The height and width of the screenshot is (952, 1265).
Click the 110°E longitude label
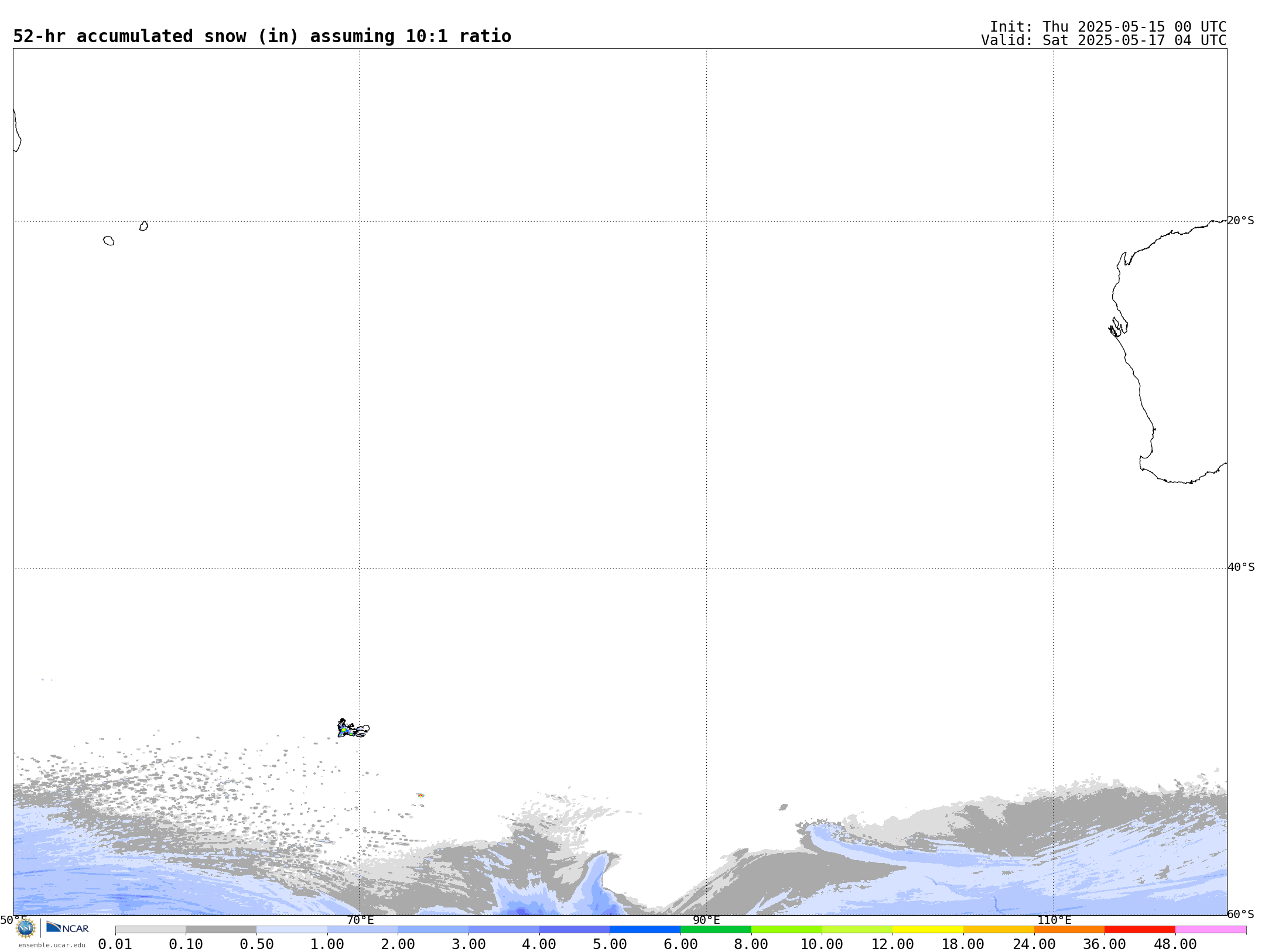pos(1054,920)
